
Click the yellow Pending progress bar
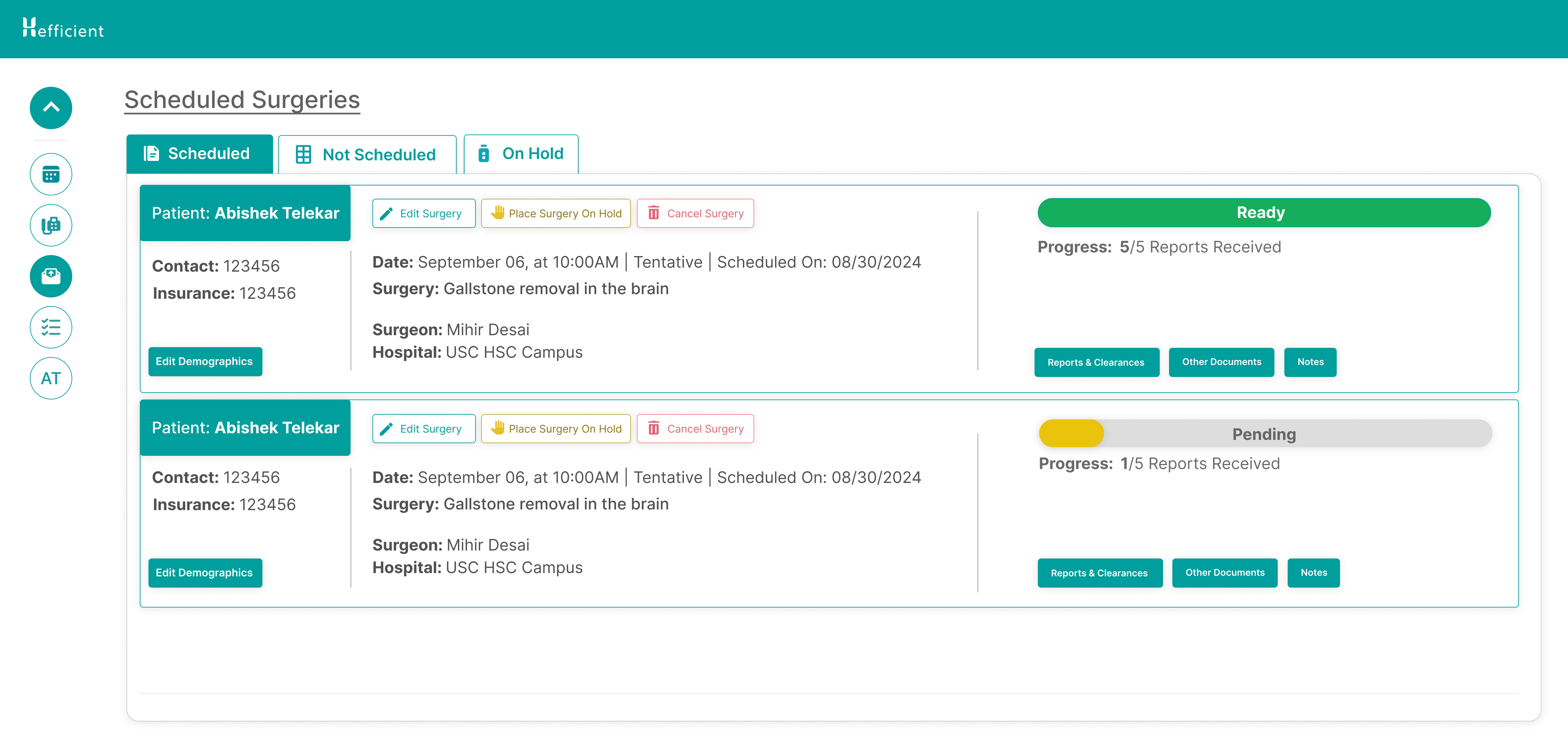(x=1265, y=433)
